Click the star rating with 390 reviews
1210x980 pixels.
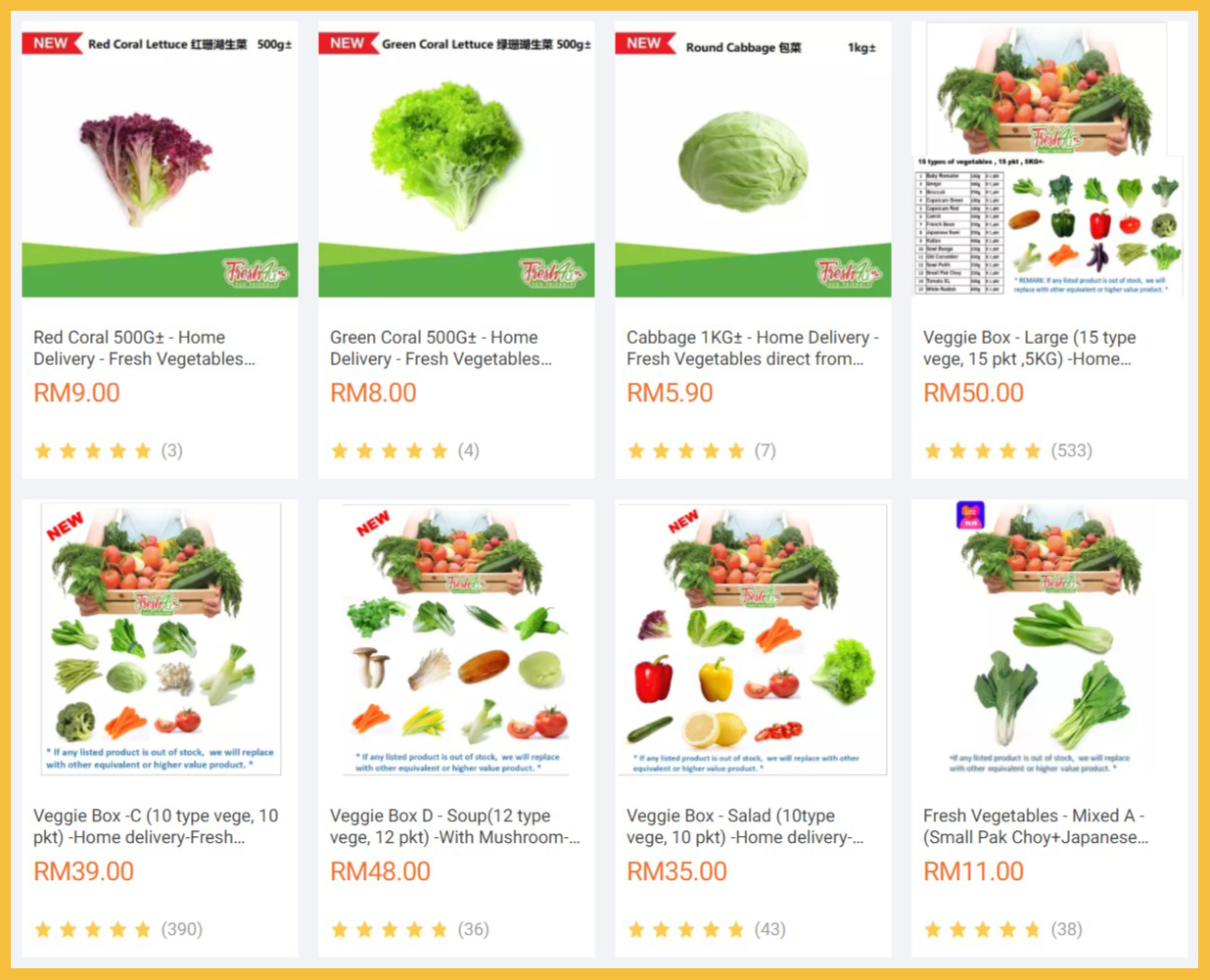pos(118,929)
